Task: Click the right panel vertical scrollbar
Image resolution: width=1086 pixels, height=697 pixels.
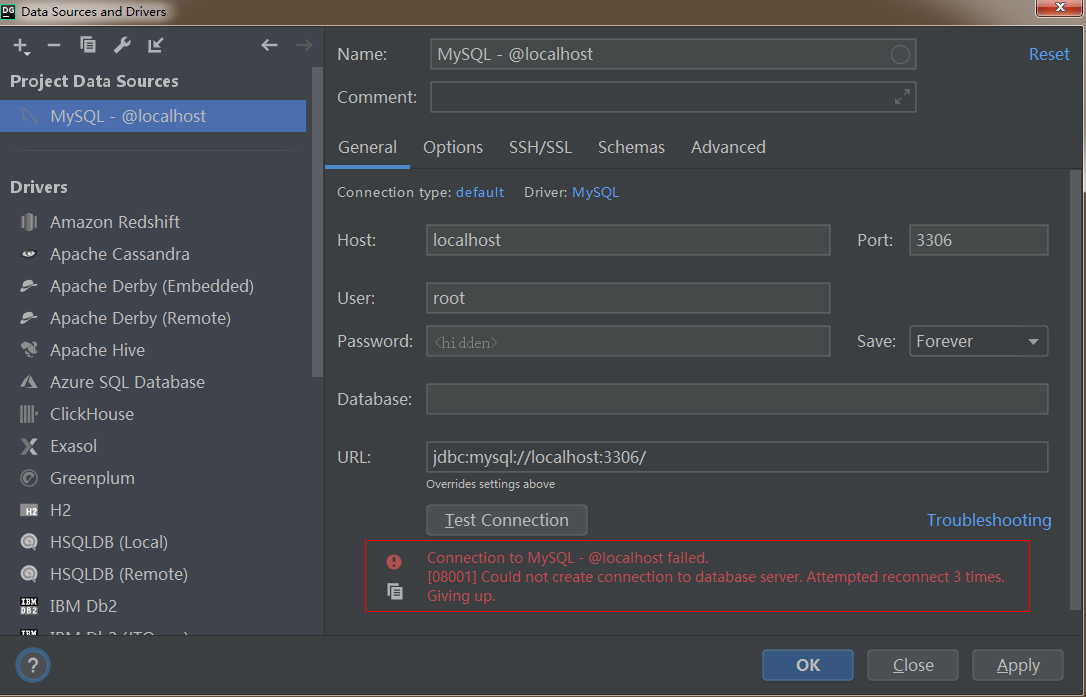Action: coord(1075,389)
